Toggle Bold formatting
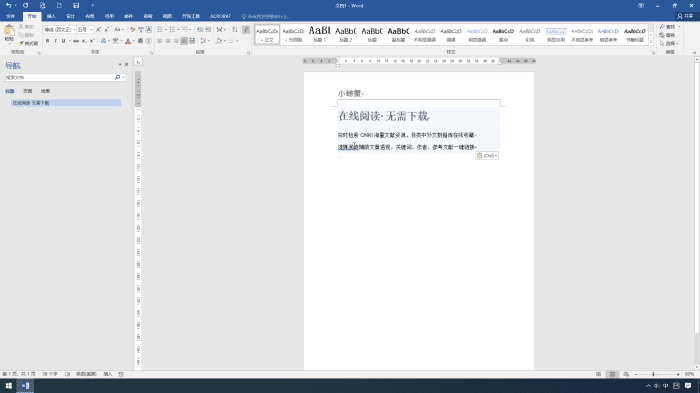Image resolution: width=700 pixels, height=393 pixels. (47, 41)
